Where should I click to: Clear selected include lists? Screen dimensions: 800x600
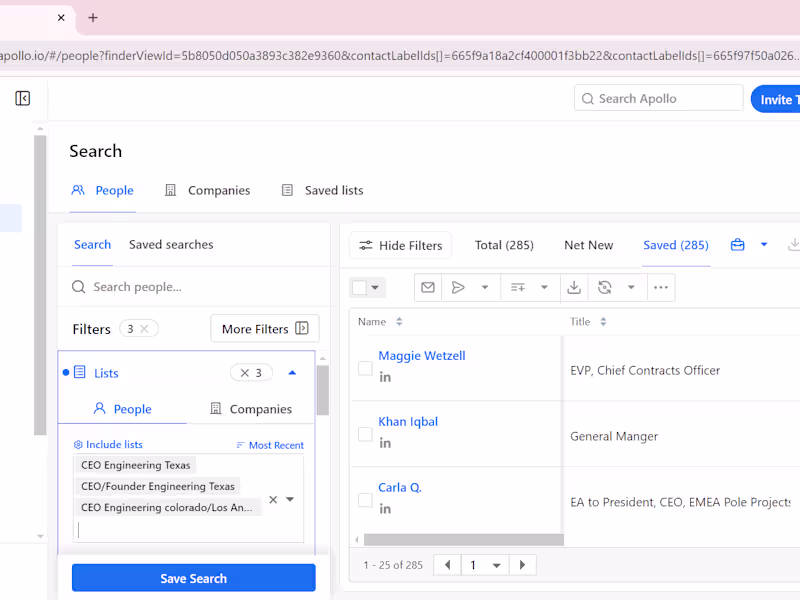[x=273, y=499]
